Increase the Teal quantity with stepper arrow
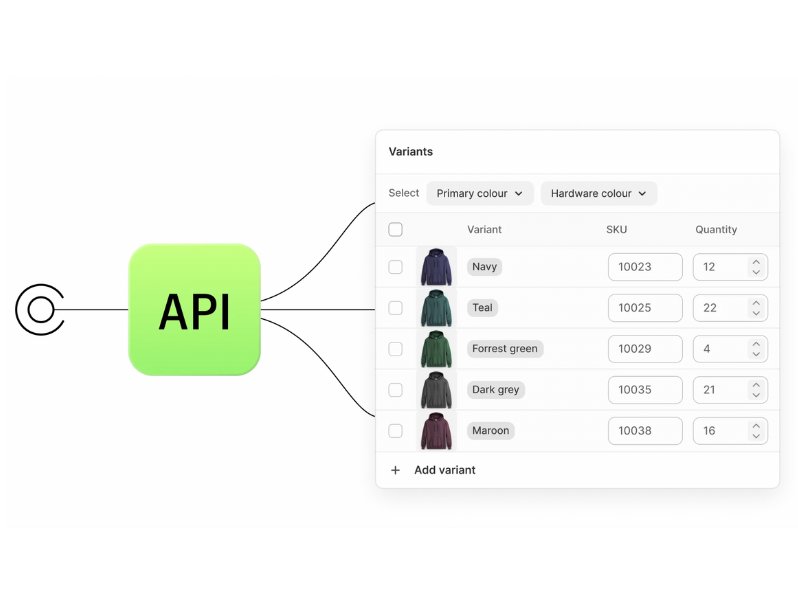 [x=756, y=302]
